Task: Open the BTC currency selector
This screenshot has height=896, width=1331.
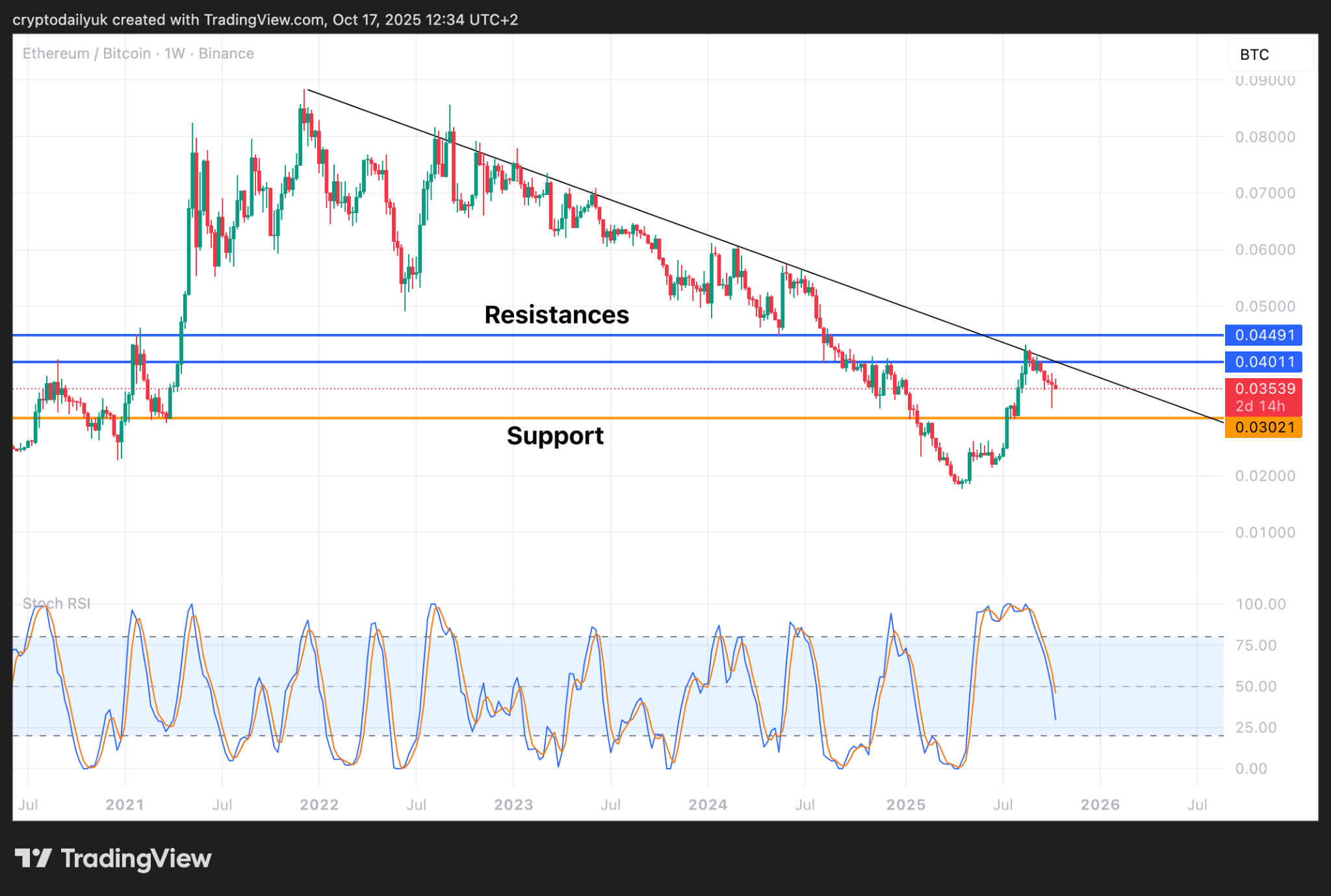Action: click(x=1270, y=55)
